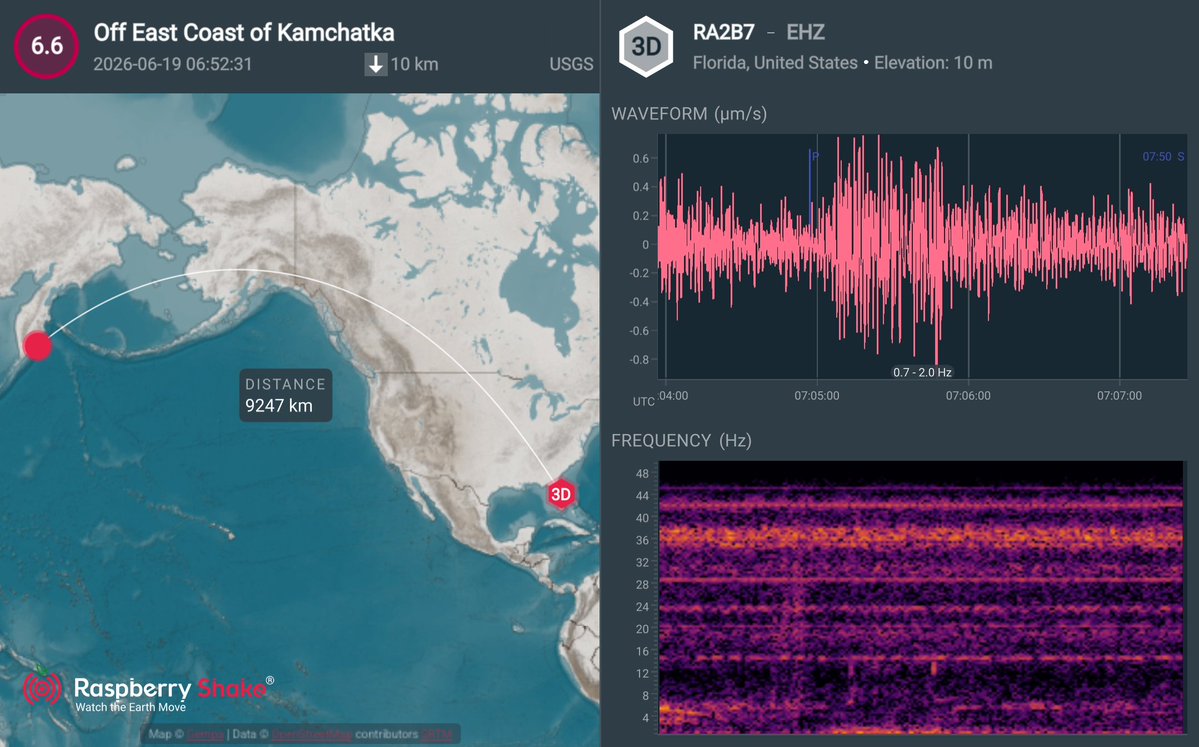Image resolution: width=1199 pixels, height=747 pixels.
Task: Click the 'Watch the Earth Move' tagline
Action: pyautogui.click(x=131, y=707)
